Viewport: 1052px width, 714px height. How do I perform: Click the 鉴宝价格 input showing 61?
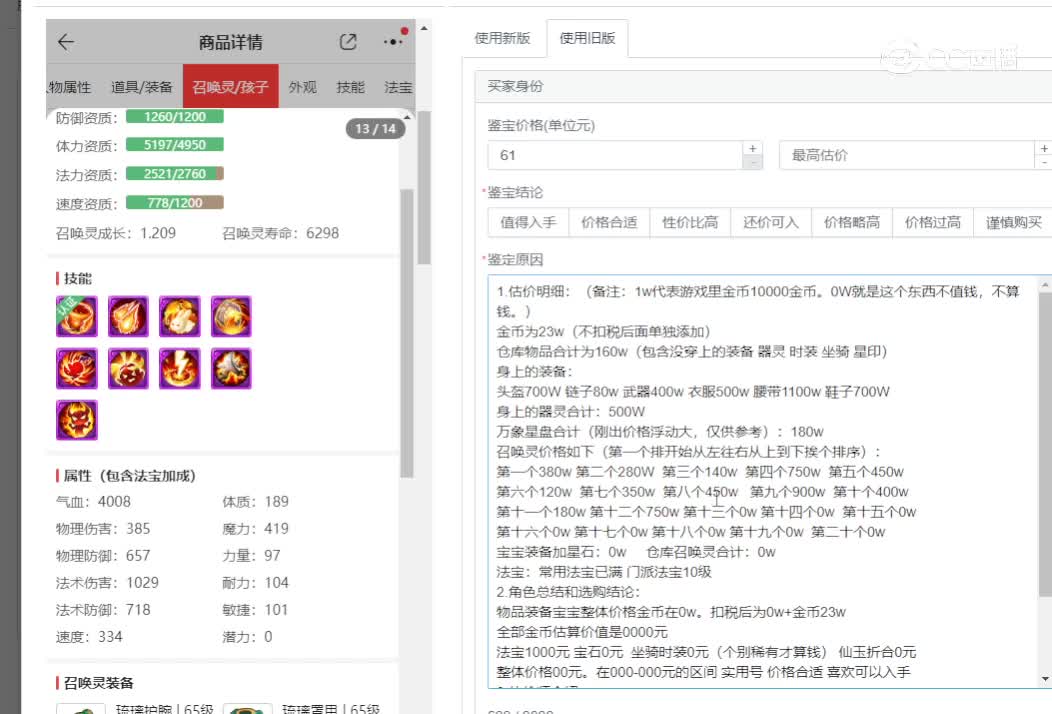click(615, 155)
